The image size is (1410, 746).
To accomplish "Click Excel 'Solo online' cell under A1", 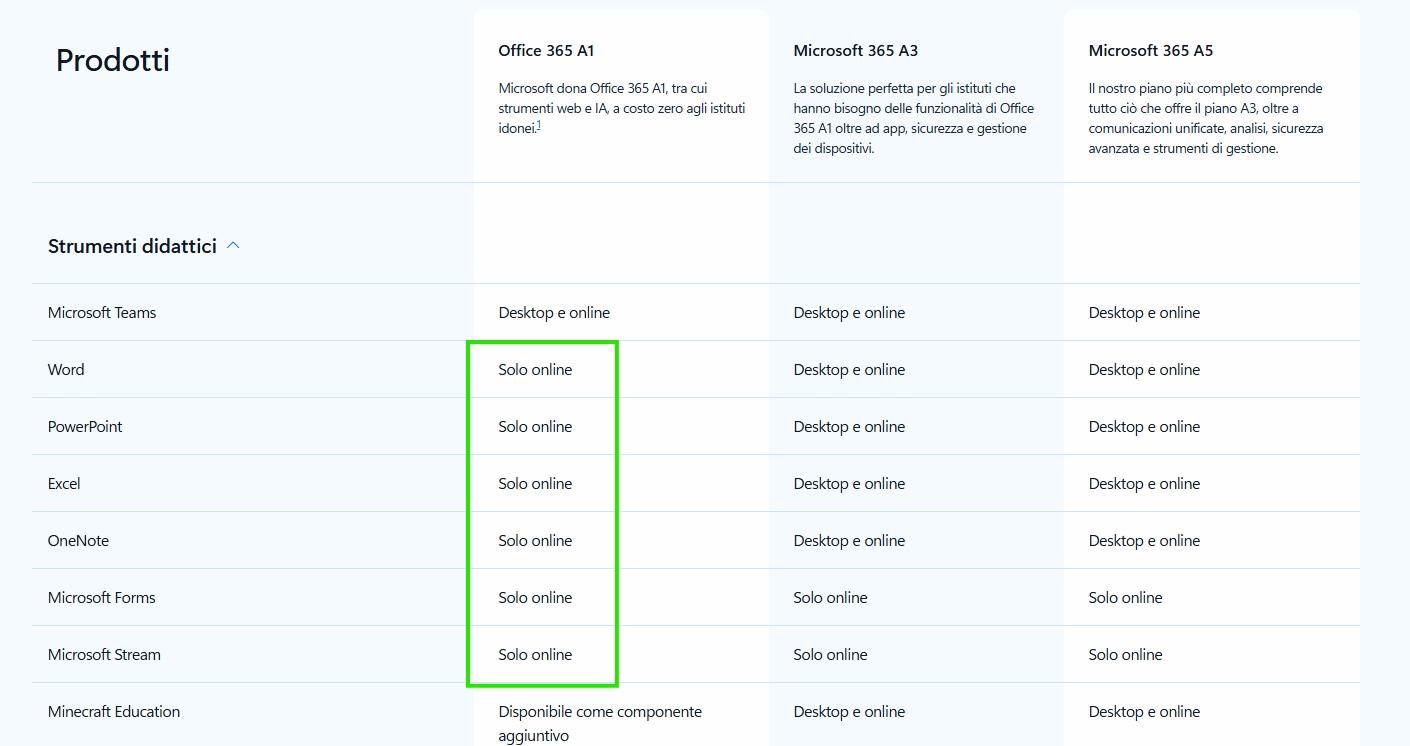I will click(x=536, y=484).
